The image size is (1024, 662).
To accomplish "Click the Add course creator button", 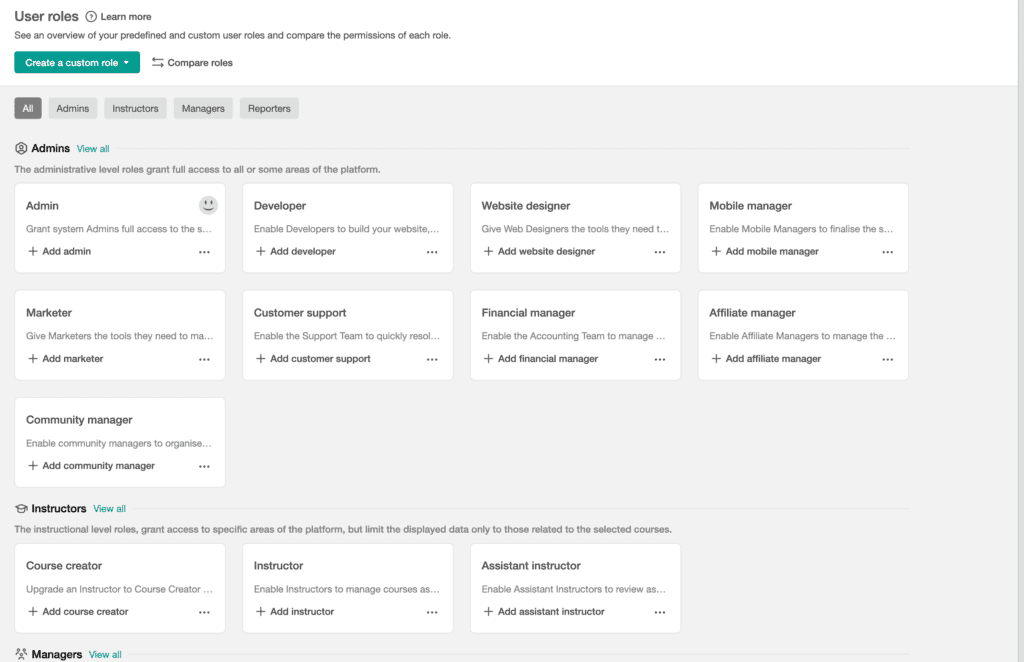I will (78, 611).
